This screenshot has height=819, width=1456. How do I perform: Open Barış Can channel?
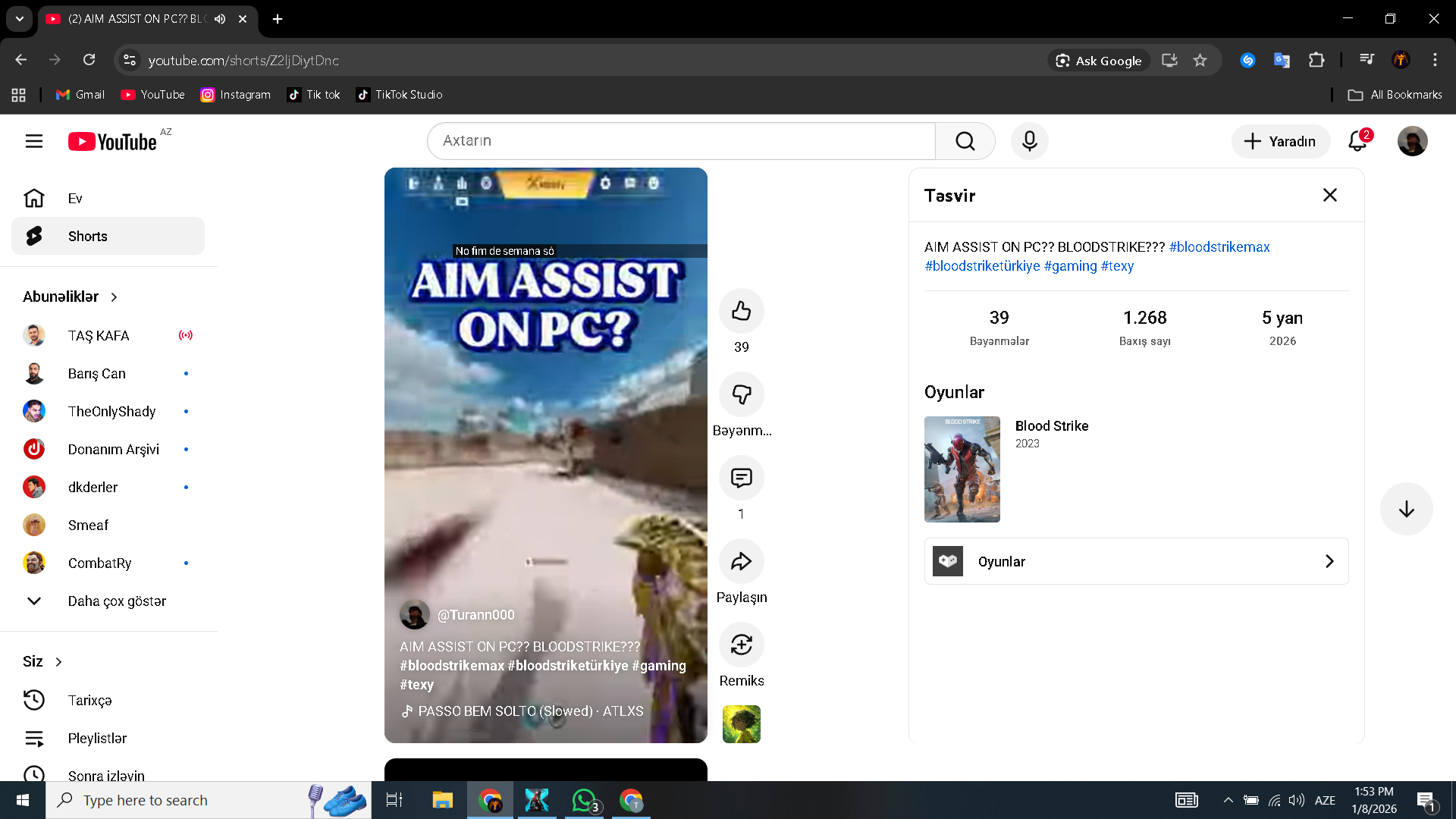108,373
